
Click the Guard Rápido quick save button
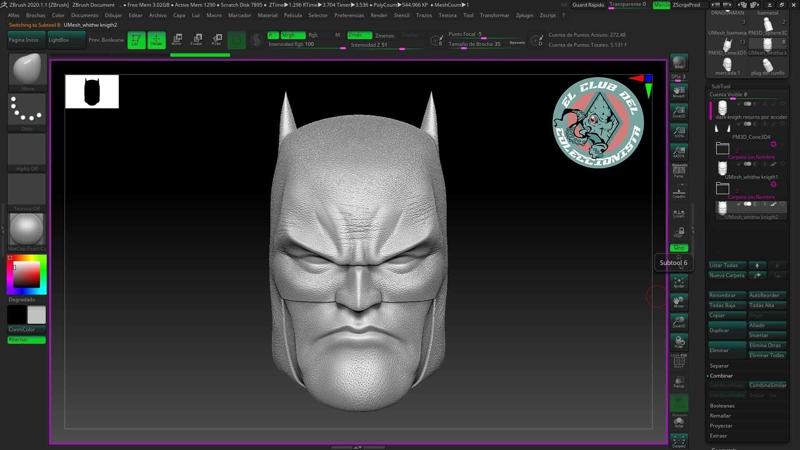[x=588, y=5]
